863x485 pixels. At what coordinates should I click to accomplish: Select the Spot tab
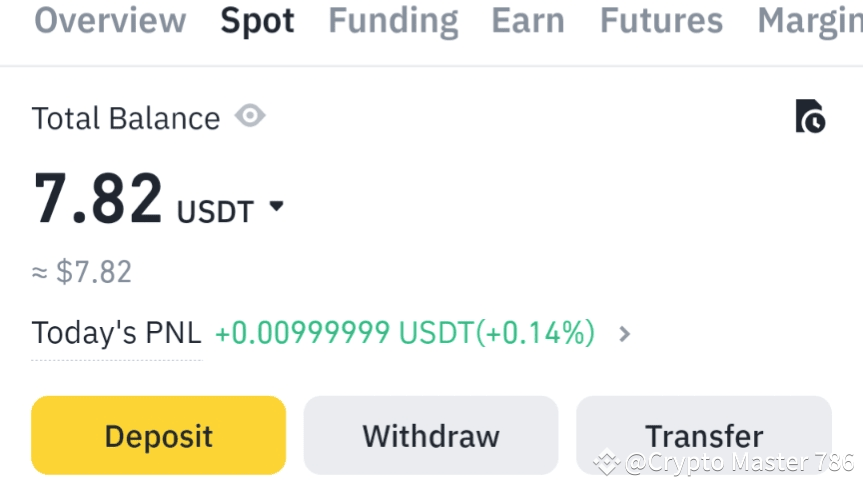coord(257,22)
